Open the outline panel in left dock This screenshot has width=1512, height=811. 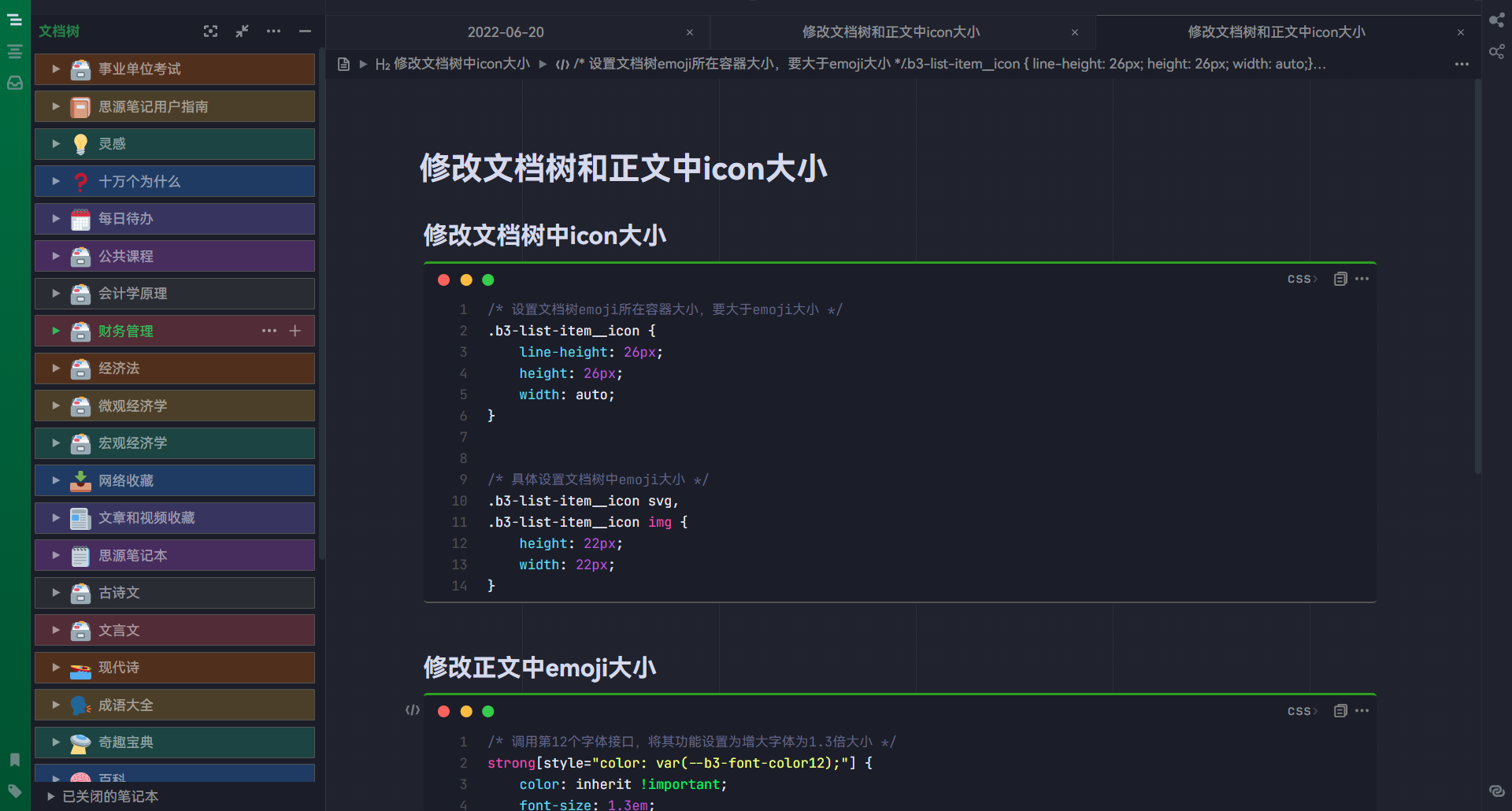point(15,52)
